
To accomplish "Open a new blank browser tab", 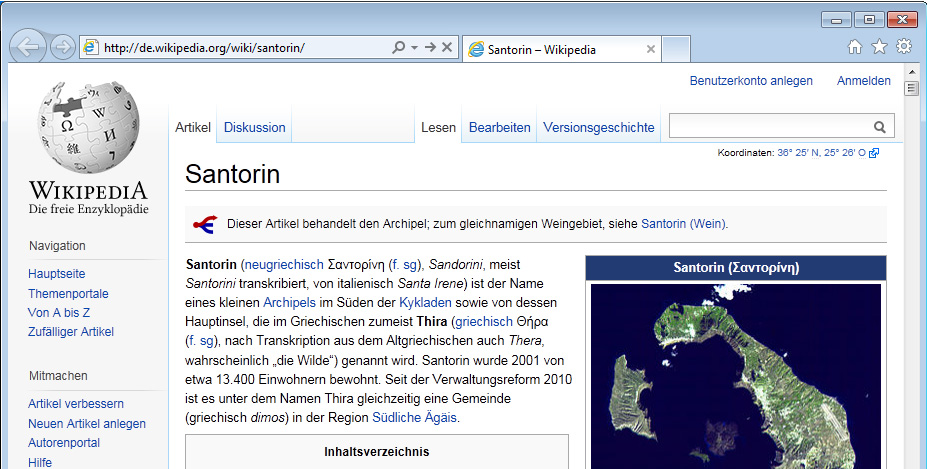I will 675,49.
